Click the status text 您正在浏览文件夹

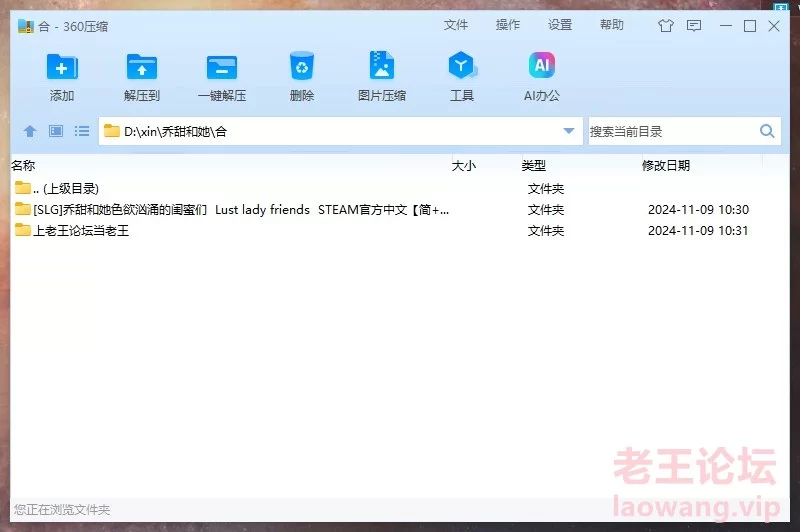[x=62, y=510]
